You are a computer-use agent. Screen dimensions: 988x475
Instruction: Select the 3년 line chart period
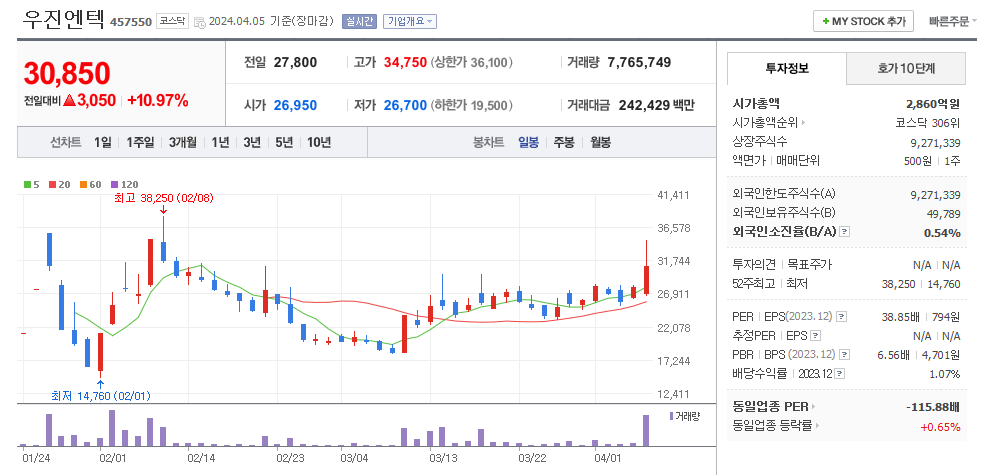point(252,142)
